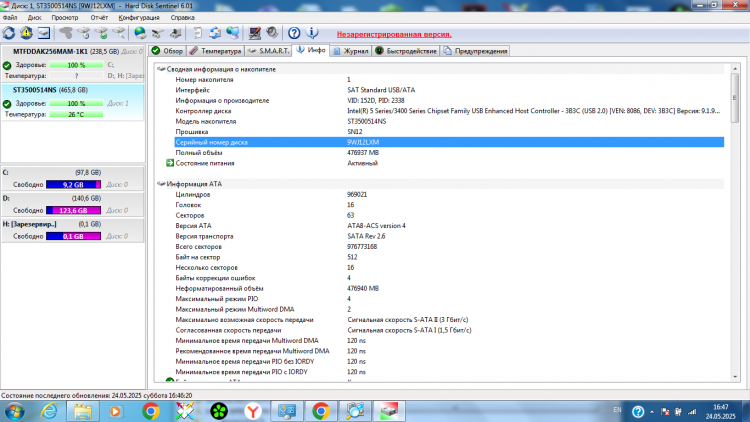The width and height of the screenshot is (750, 422).
Task: Click the Незарегистрированная версия link
Action: (394, 34)
